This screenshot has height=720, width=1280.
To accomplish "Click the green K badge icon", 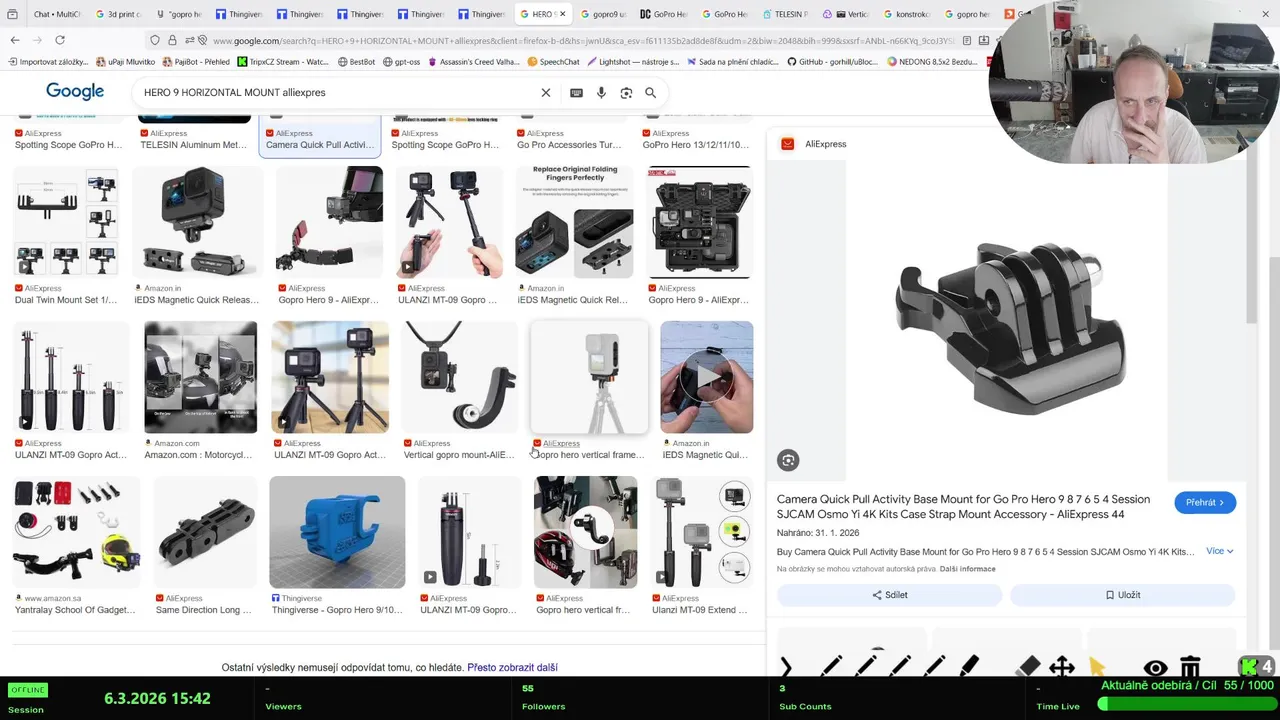I will 1249,667.
